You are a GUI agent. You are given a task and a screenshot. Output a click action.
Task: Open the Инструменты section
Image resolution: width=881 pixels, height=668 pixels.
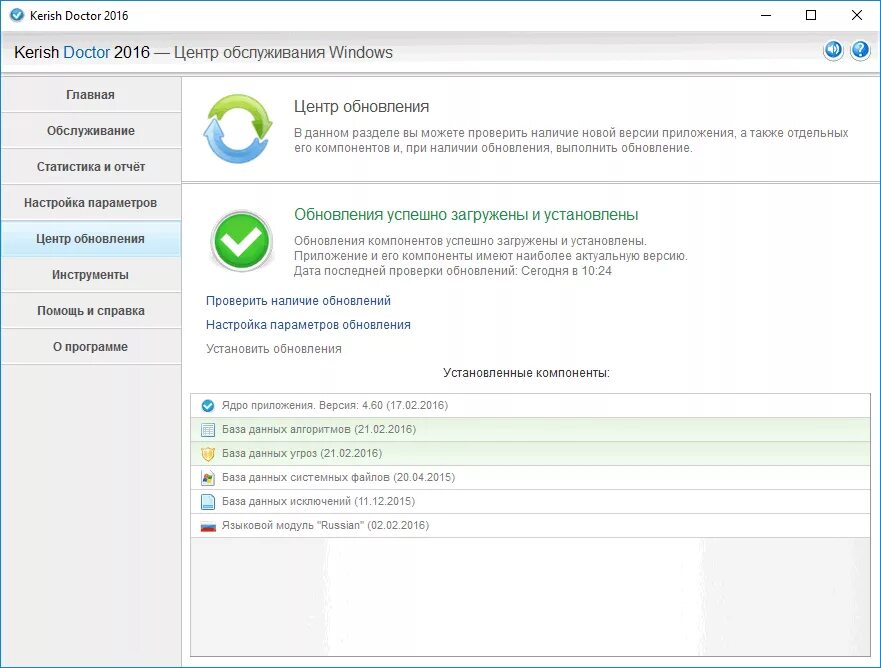(90, 274)
